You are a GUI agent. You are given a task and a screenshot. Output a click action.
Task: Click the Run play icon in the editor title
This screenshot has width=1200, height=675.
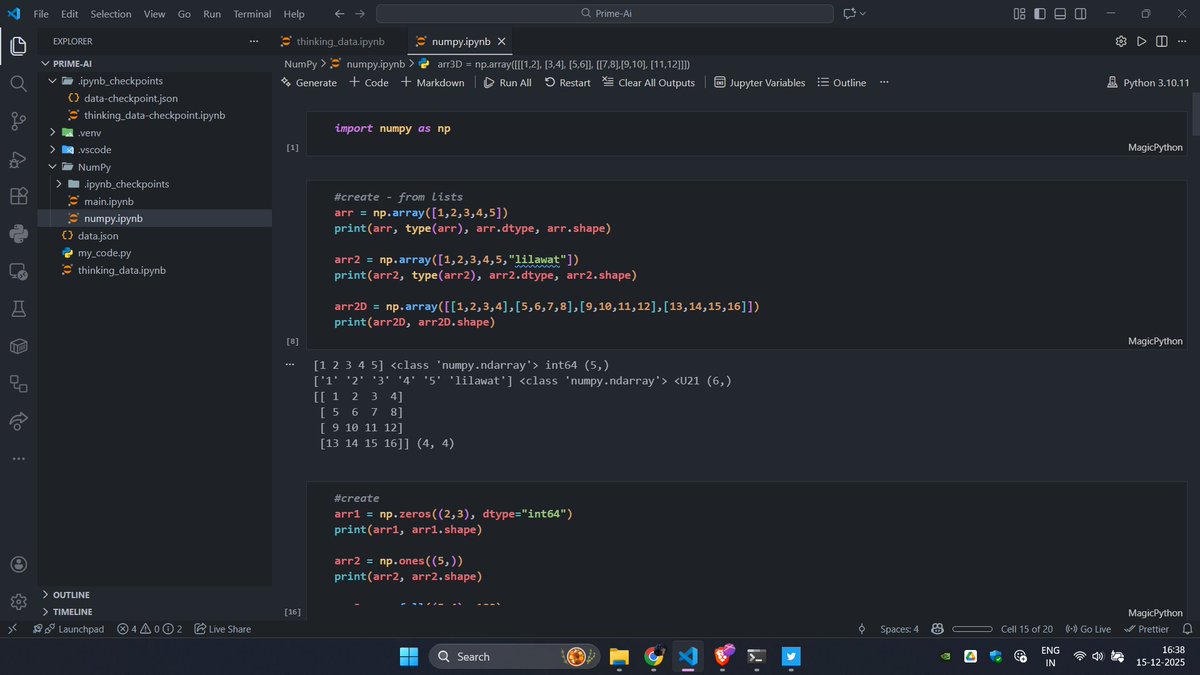pyautogui.click(x=1142, y=41)
